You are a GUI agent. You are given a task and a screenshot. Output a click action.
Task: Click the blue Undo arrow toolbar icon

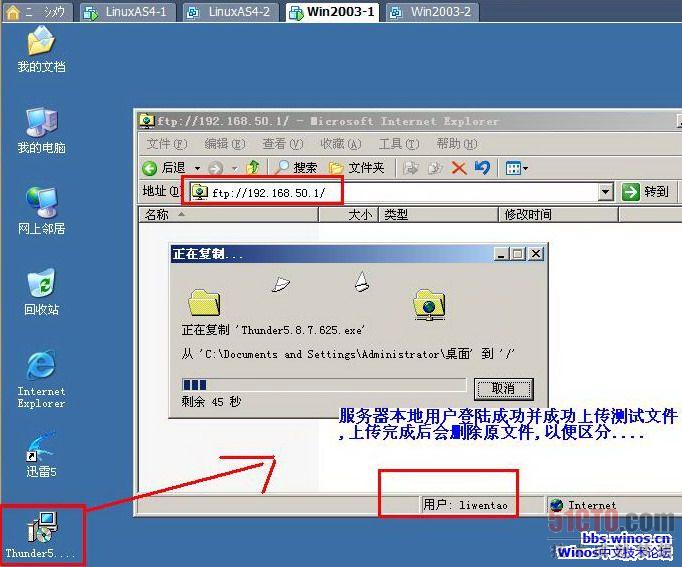[482, 168]
